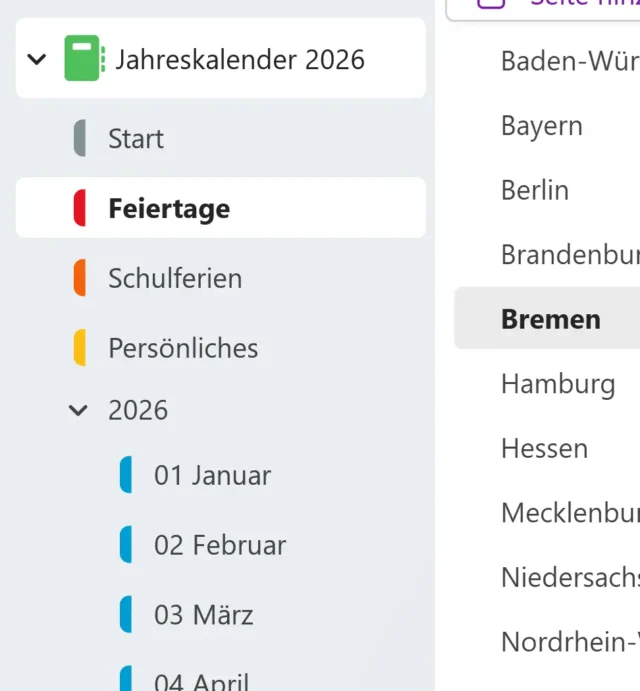Open the 04 April section
This screenshot has width=640, height=691.
(x=201, y=680)
